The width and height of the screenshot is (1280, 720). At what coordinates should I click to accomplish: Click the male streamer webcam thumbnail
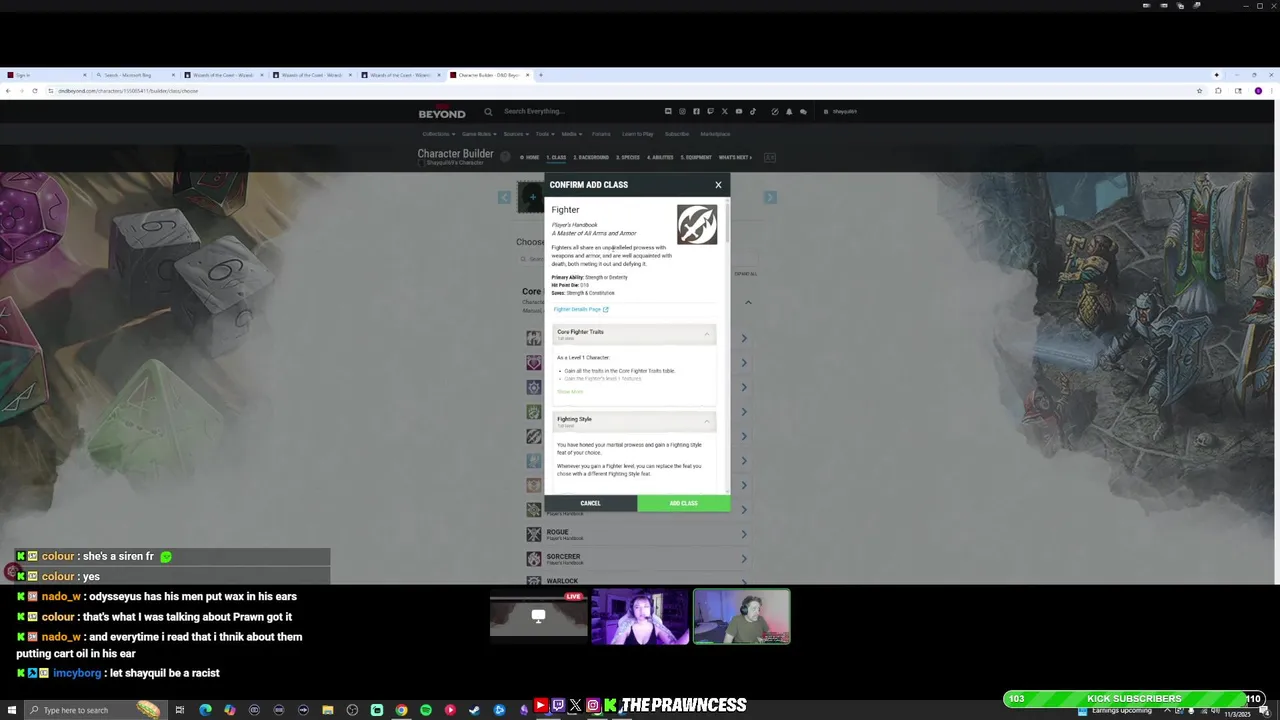pos(742,617)
